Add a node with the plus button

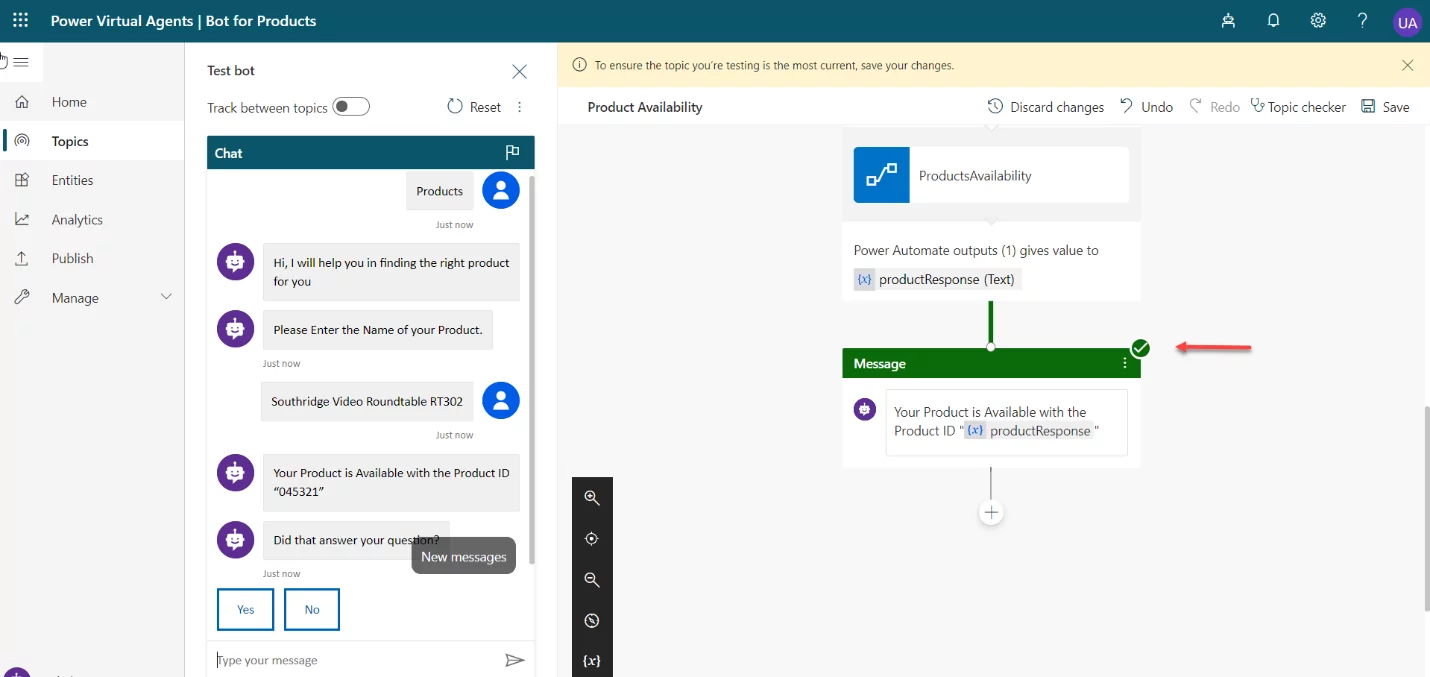point(991,512)
